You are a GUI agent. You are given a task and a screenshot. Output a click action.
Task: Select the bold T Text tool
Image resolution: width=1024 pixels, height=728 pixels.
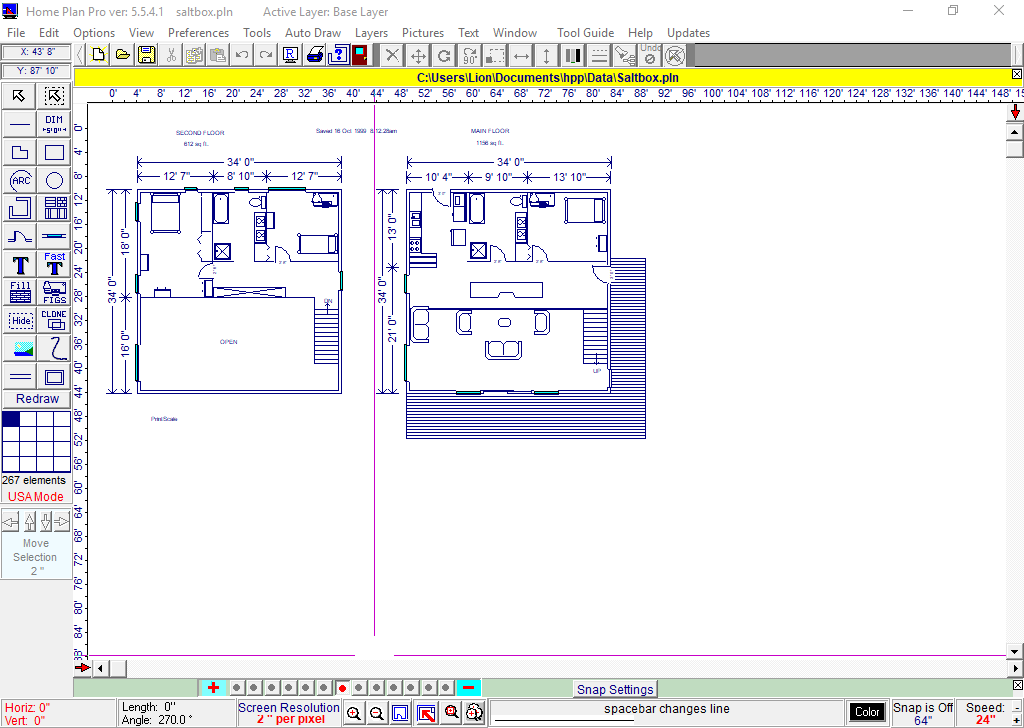(20, 265)
